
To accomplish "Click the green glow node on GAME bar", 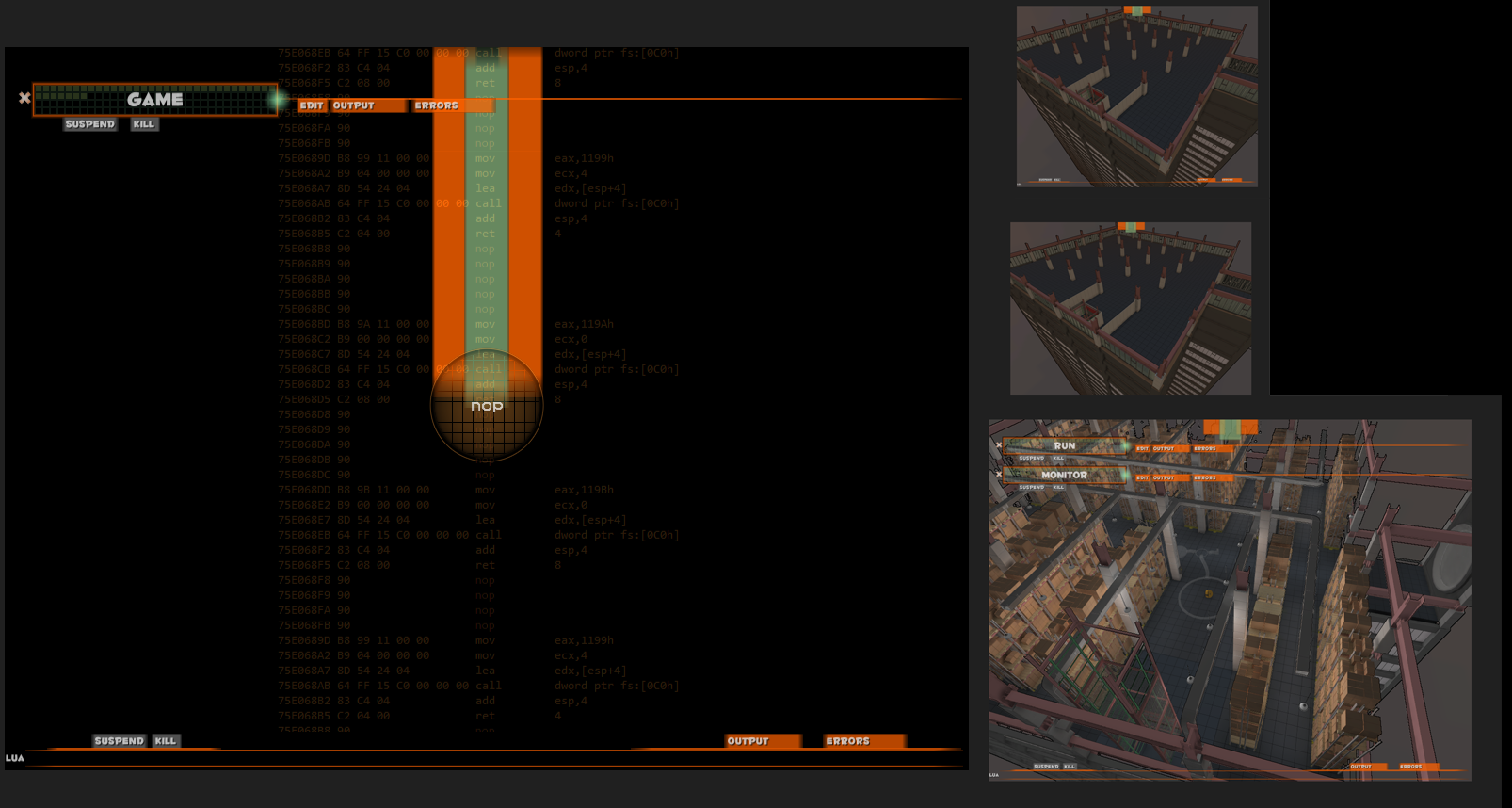I will tap(277, 99).
